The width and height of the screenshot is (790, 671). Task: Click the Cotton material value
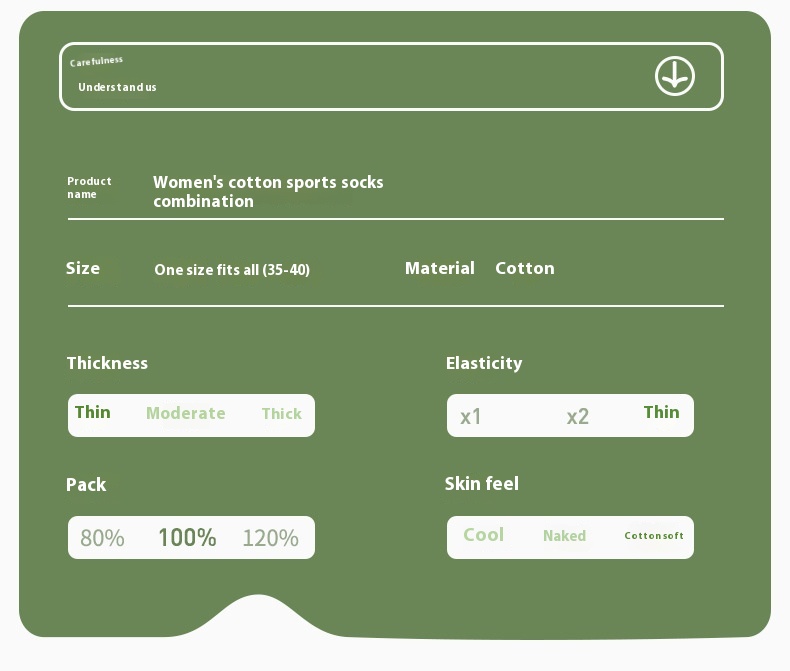tap(524, 268)
